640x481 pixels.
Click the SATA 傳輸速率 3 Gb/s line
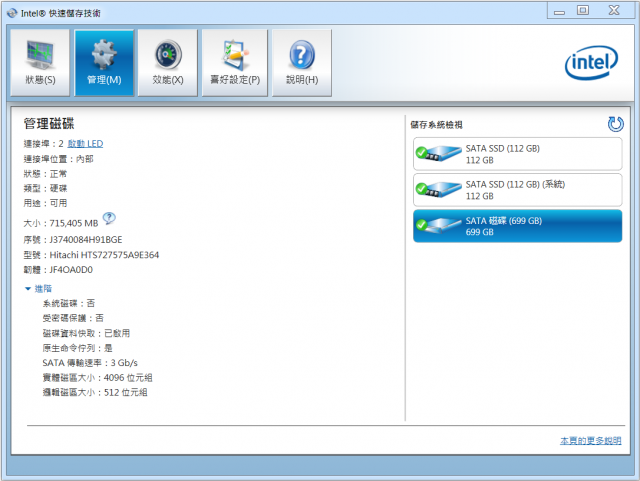[90, 363]
